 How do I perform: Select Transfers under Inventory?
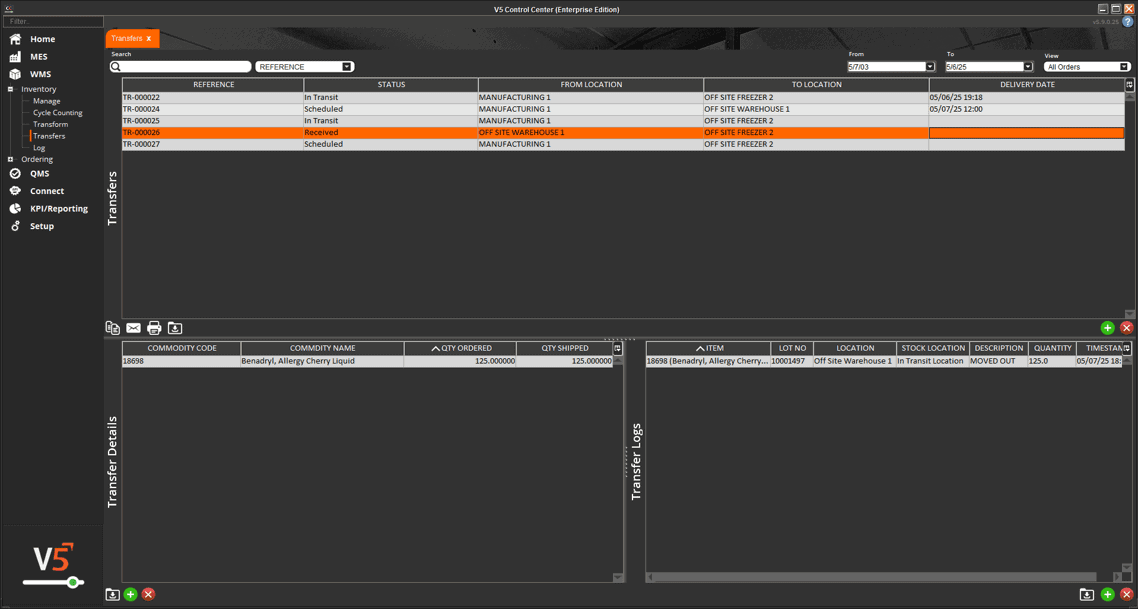point(49,136)
